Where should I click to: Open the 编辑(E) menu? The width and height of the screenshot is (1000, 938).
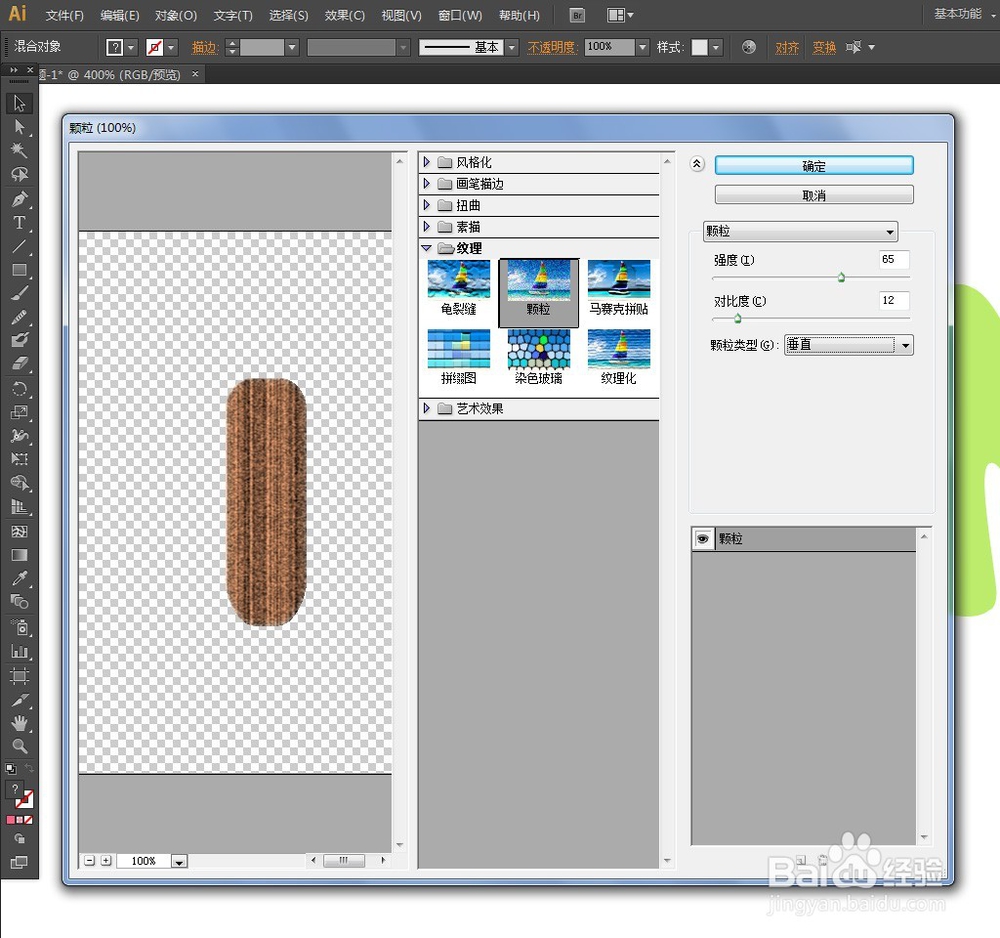click(x=120, y=15)
